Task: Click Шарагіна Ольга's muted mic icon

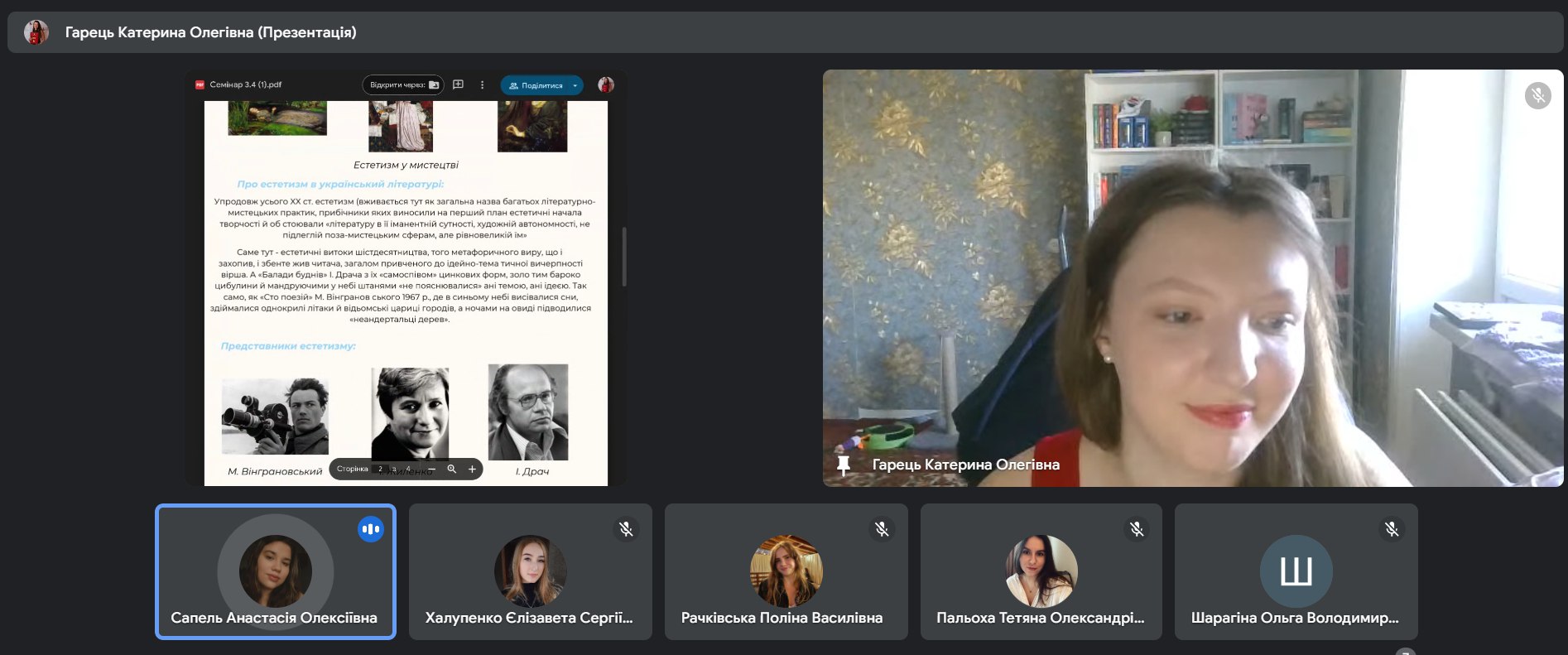Action: 1392,528
